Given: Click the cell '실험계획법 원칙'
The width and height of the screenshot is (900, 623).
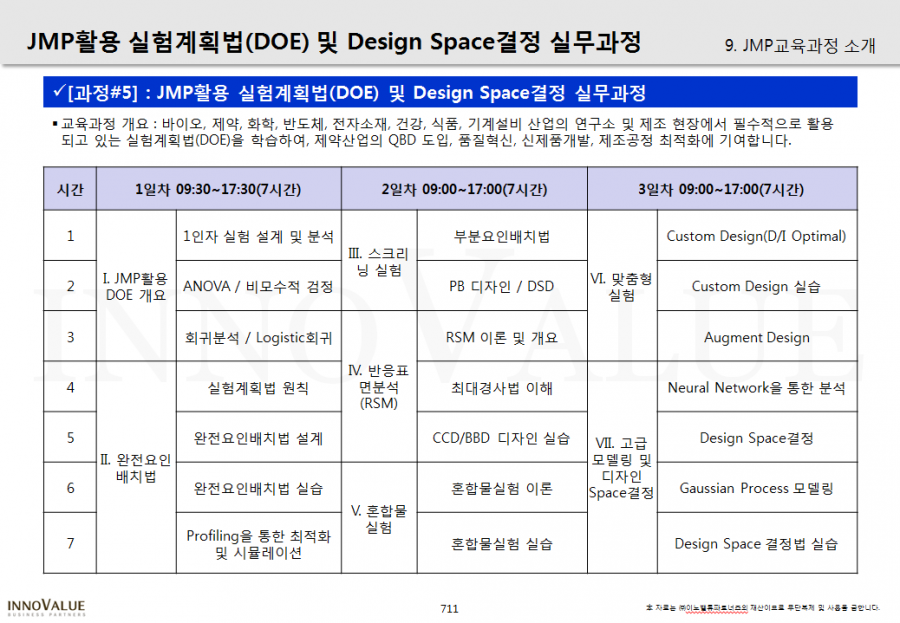Looking at the screenshot, I should tap(258, 388).
